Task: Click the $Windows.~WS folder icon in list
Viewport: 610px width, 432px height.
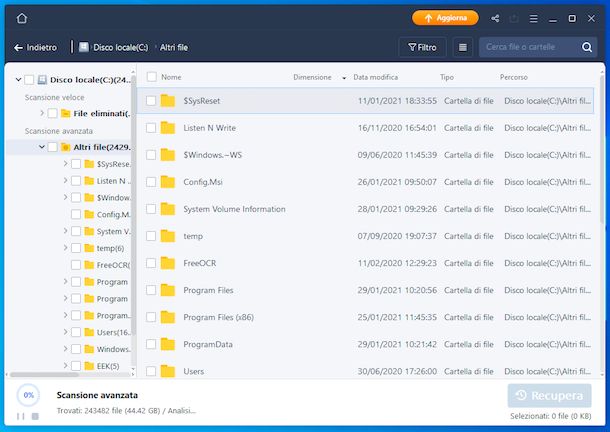Action: pyautogui.click(x=168, y=155)
